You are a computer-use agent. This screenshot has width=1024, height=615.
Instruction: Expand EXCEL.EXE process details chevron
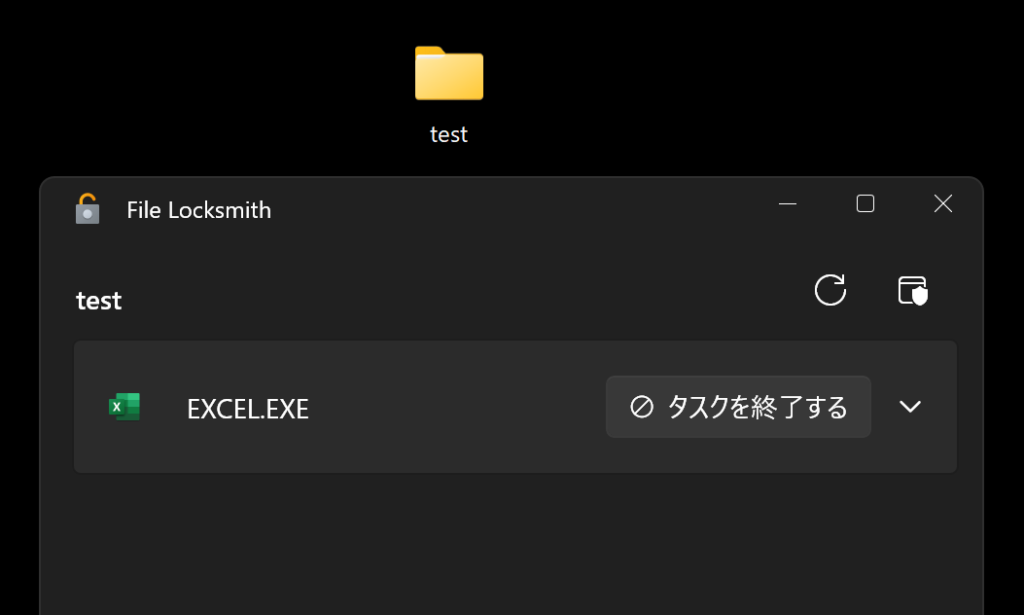click(x=910, y=407)
